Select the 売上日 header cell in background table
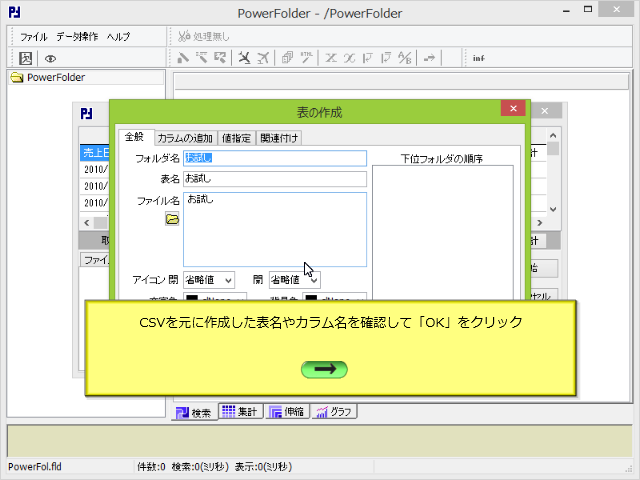This screenshot has width=640, height=480. click(x=95, y=153)
